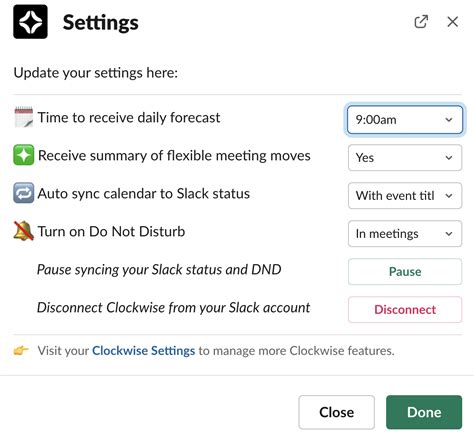474x437 pixels.
Task: Expand the In meetings Do Not Disturb dropdown
Action: 405,234
